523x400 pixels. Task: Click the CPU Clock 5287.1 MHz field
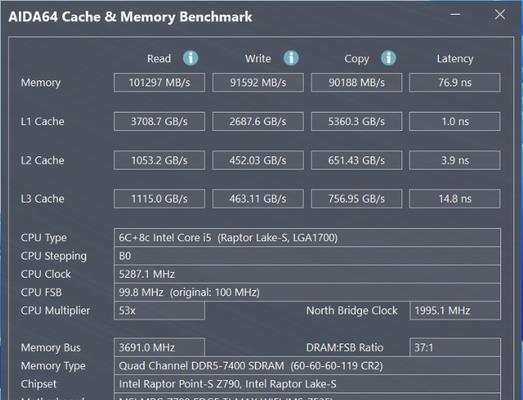[307, 274]
